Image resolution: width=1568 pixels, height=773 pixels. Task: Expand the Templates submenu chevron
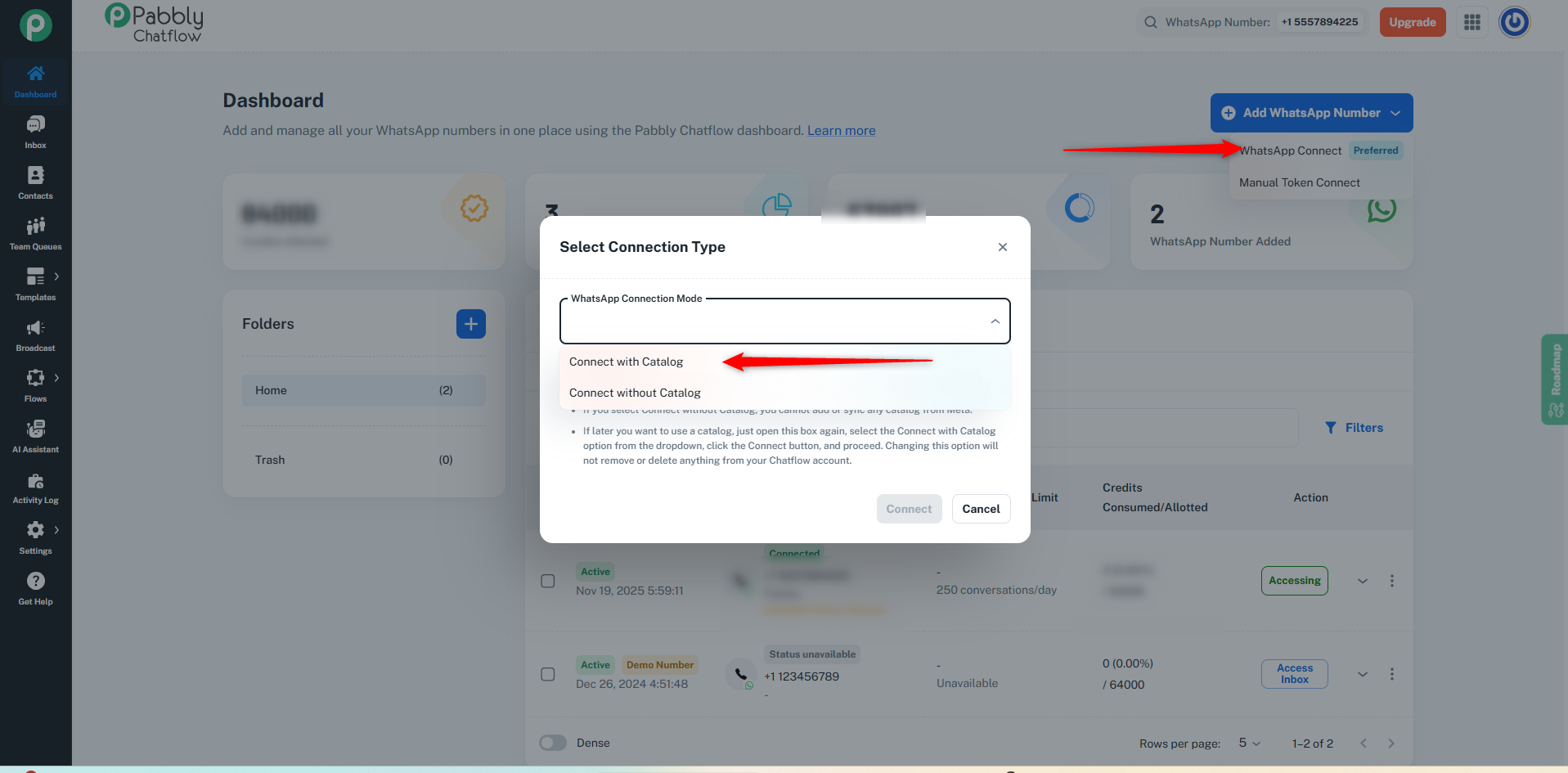pos(56,276)
